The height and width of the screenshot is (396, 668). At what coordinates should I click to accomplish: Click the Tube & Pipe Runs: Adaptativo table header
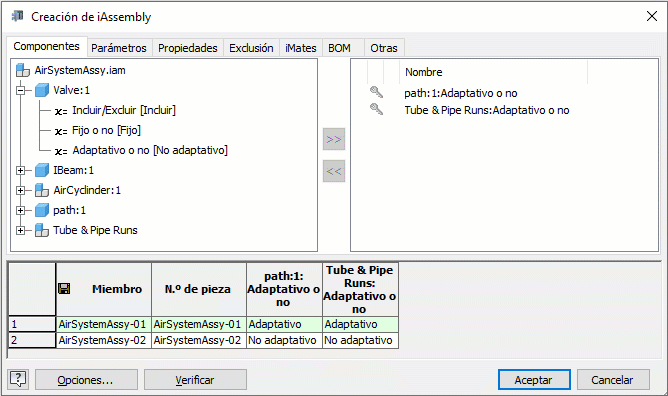pyautogui.click(x=360, y=289)
